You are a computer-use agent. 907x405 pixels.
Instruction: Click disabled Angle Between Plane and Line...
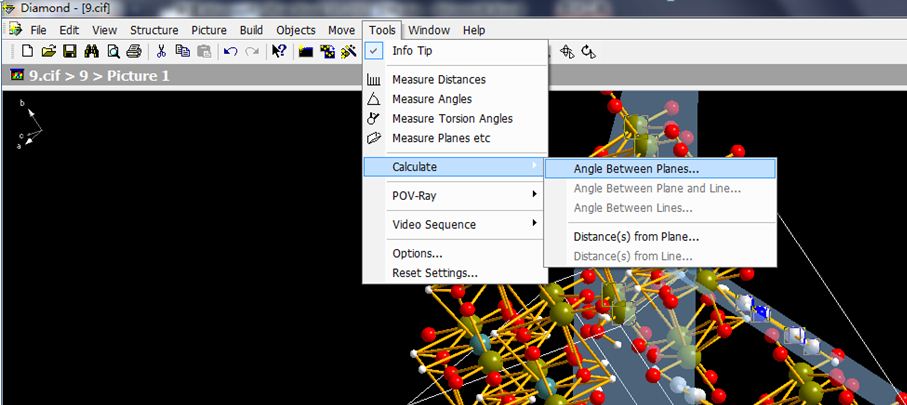point(660,188)
